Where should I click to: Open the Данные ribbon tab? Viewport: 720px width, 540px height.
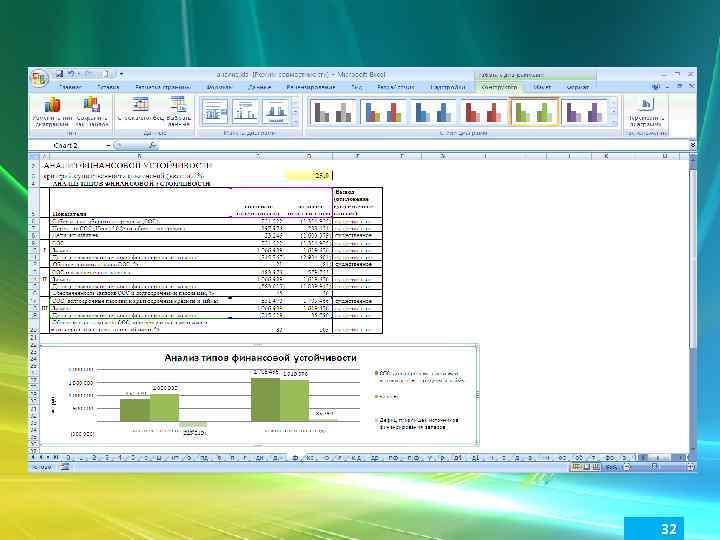[259, 87]
